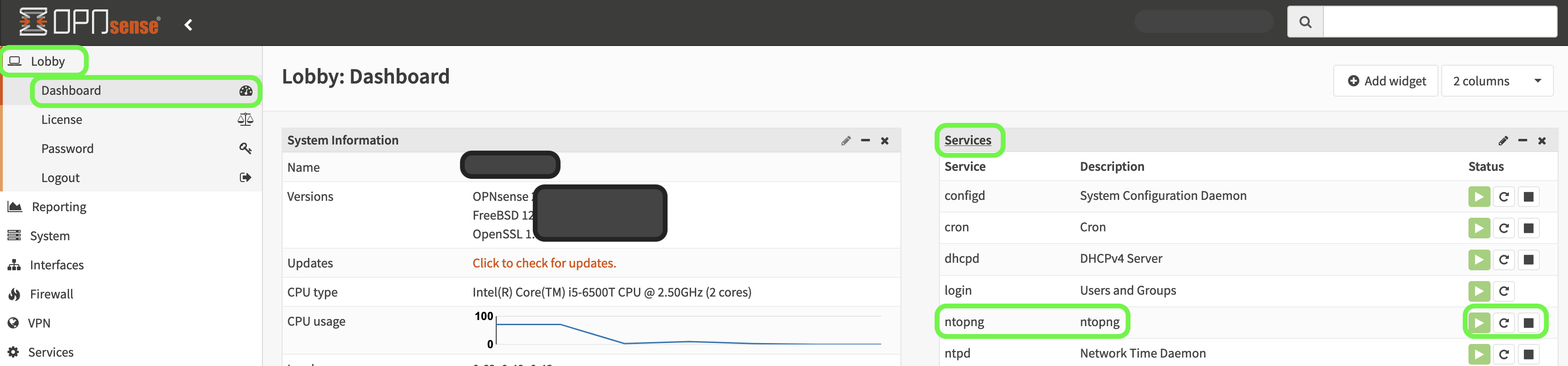The width and height of the screenshot is (1568, 366).
Task: Collapse the sidebar with the chevron arrow
Action: coord(188,24)
